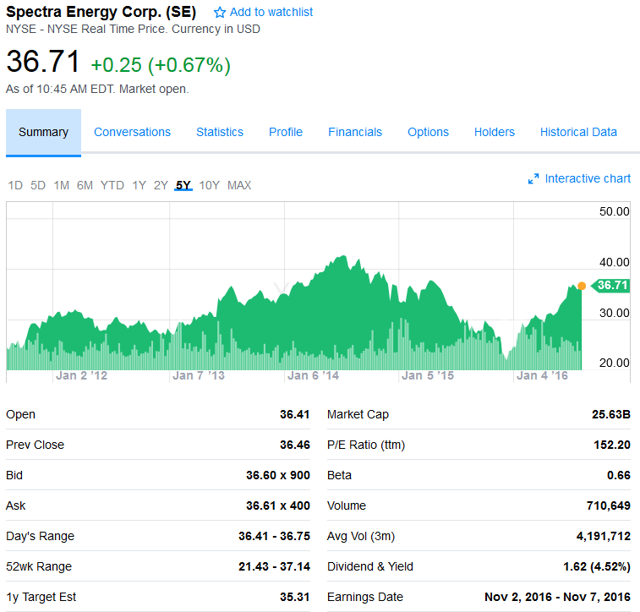Go to the Profile tab
The image size is (640, 612).
tap(286, 132)
